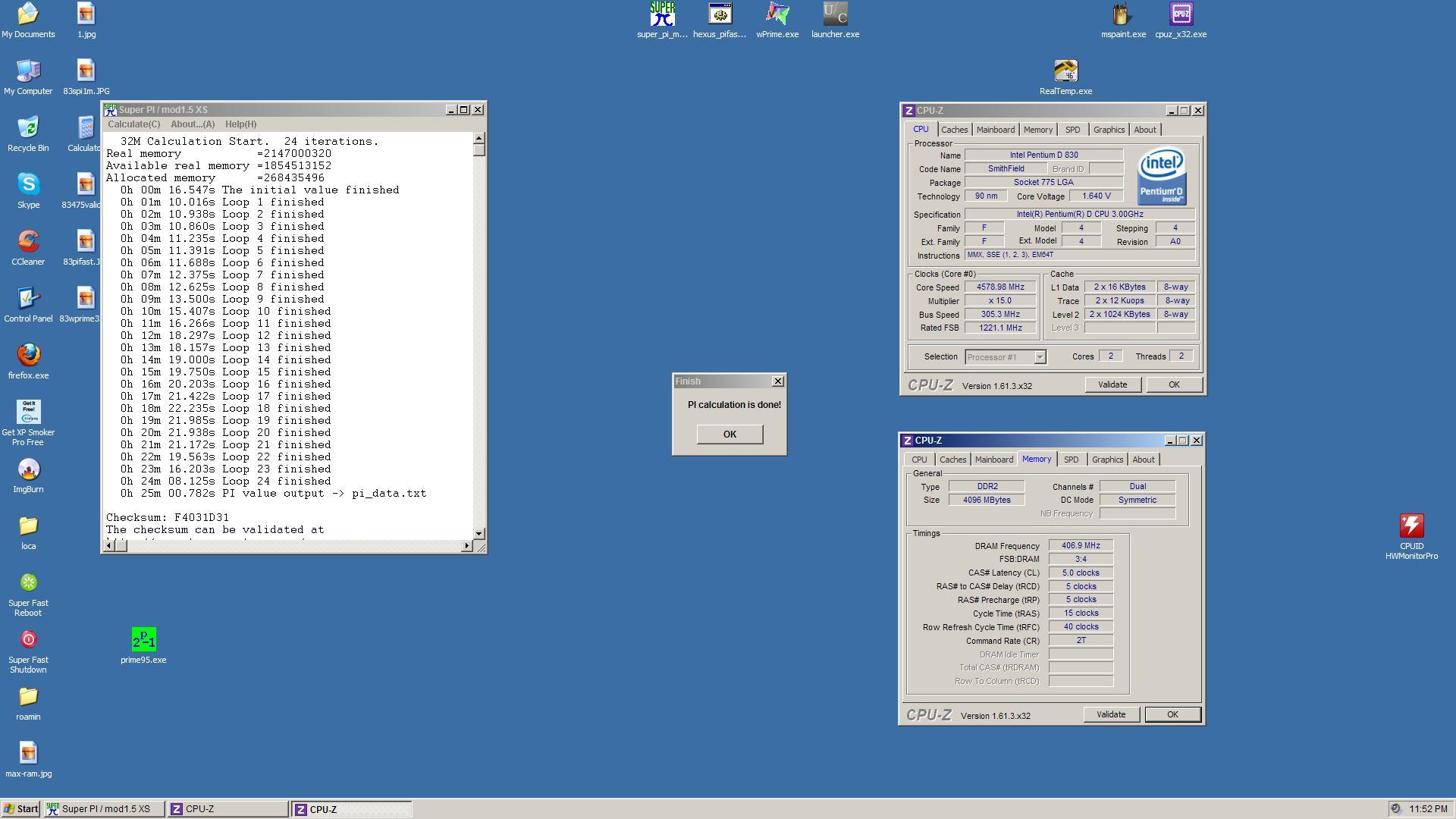Open loca folder icon

(28, 532)
